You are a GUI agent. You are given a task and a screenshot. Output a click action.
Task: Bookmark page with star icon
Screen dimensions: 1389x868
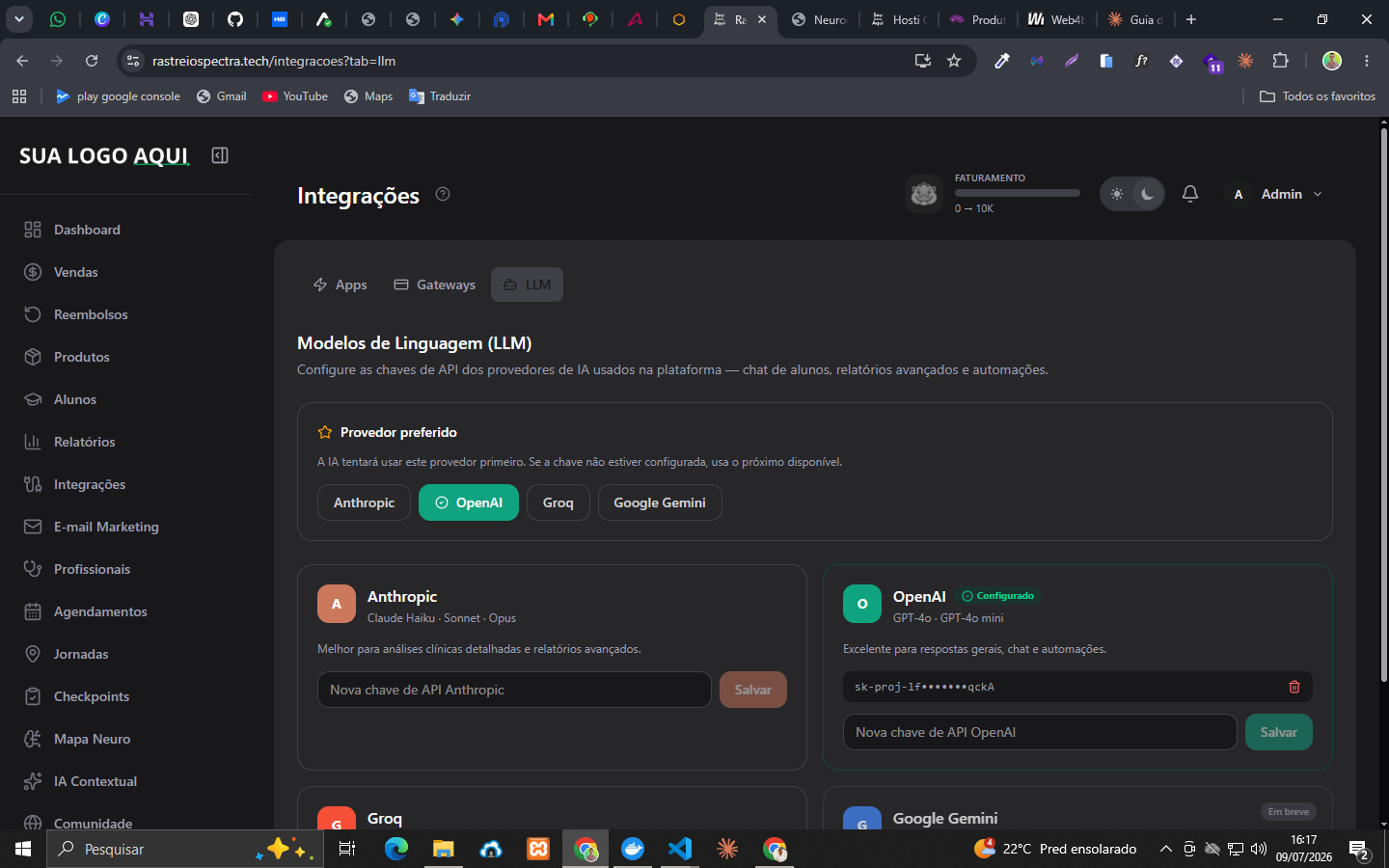pyautogui.click(x=954, y=61)
